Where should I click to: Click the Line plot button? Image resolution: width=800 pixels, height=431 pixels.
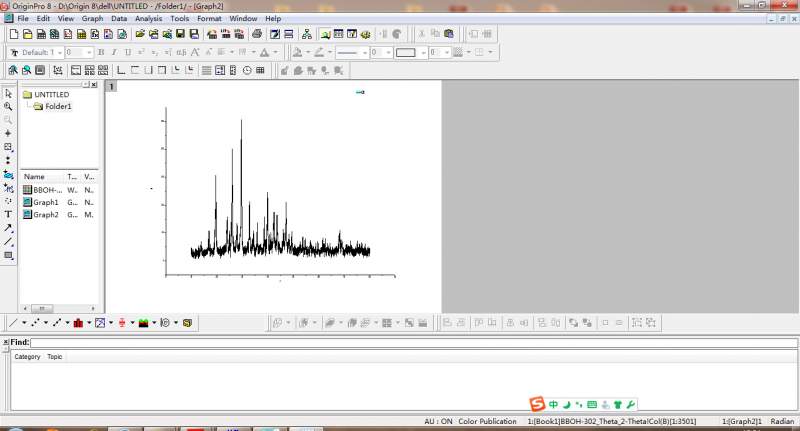click(x=13, y=323)
